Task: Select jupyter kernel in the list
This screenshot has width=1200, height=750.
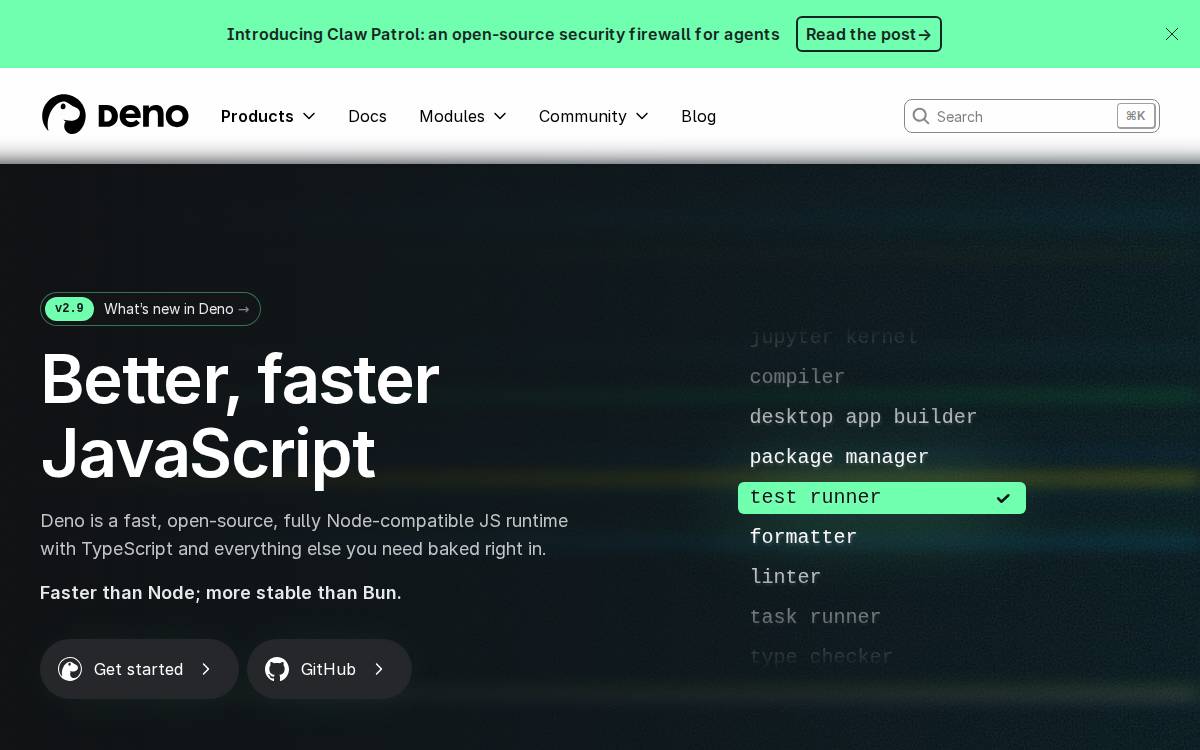Action: tap(833, 337)
